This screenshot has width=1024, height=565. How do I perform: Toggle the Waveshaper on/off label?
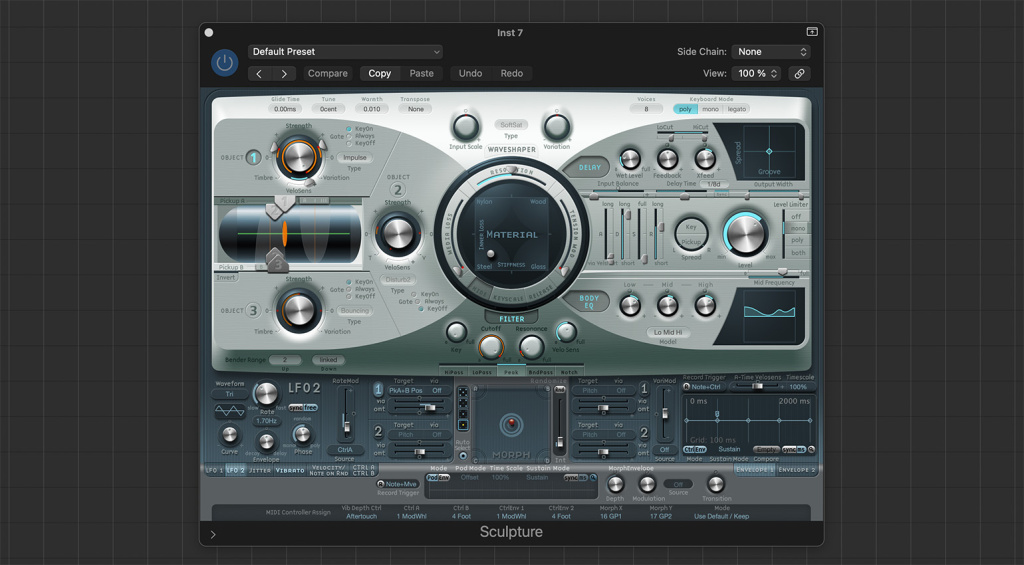click(x=511, y=150)
